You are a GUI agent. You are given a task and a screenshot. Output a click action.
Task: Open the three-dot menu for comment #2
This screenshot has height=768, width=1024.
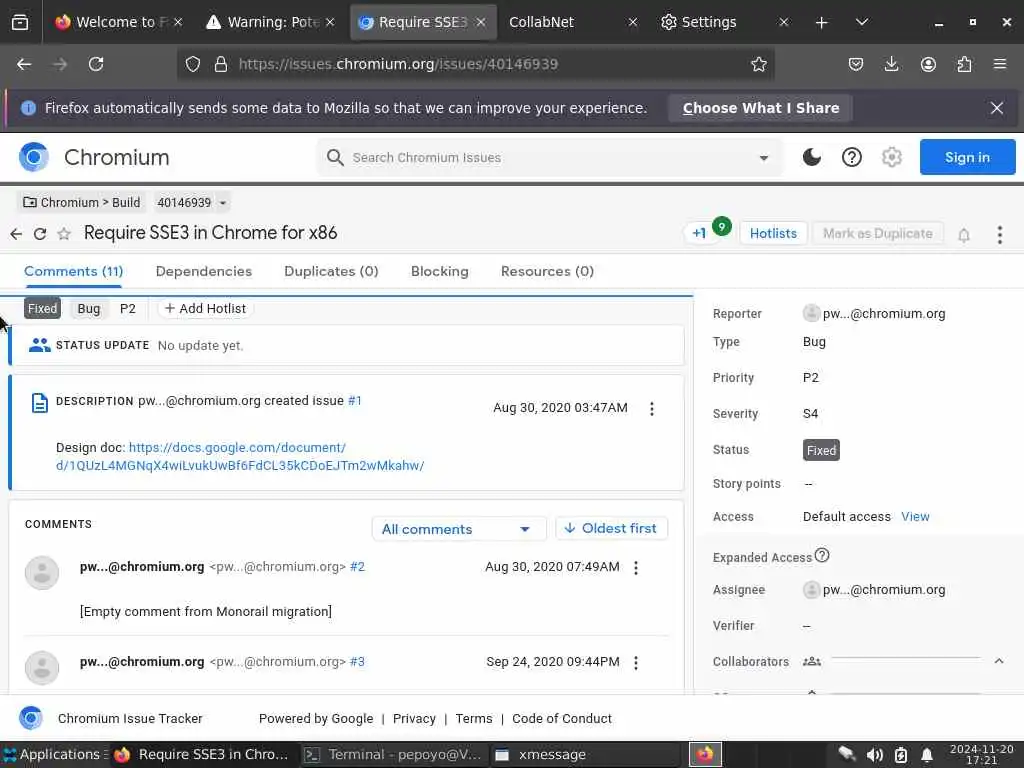click(x=636, y=568)
